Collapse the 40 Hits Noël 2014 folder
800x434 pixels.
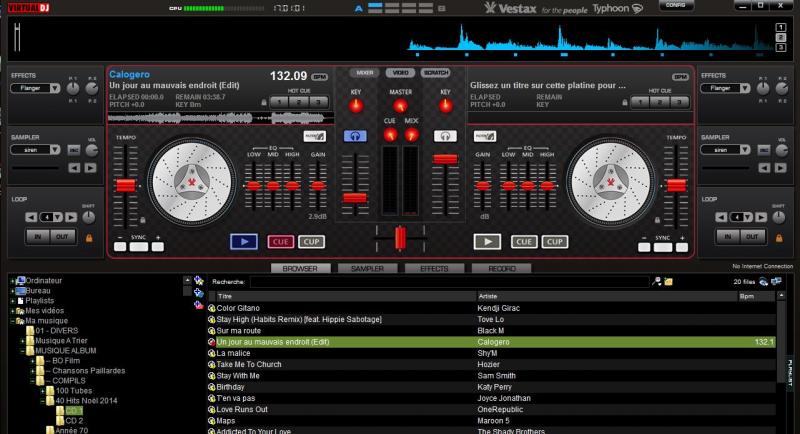pyautogui.click(x=43, y=401)
